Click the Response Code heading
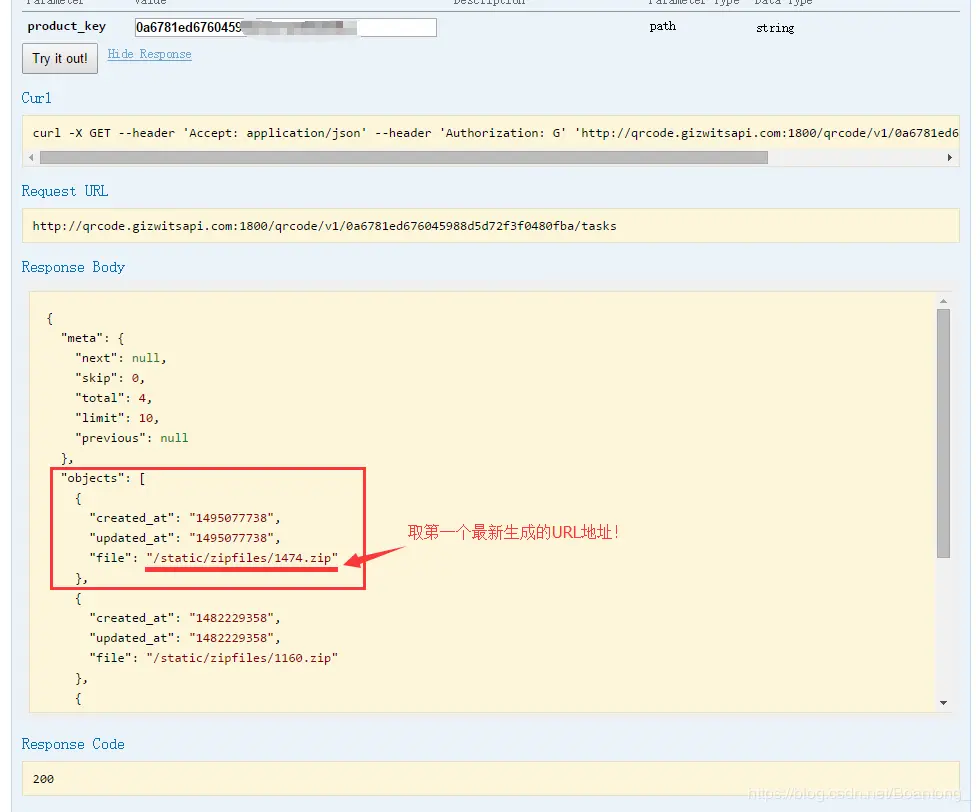 click(x=73, y=744)
